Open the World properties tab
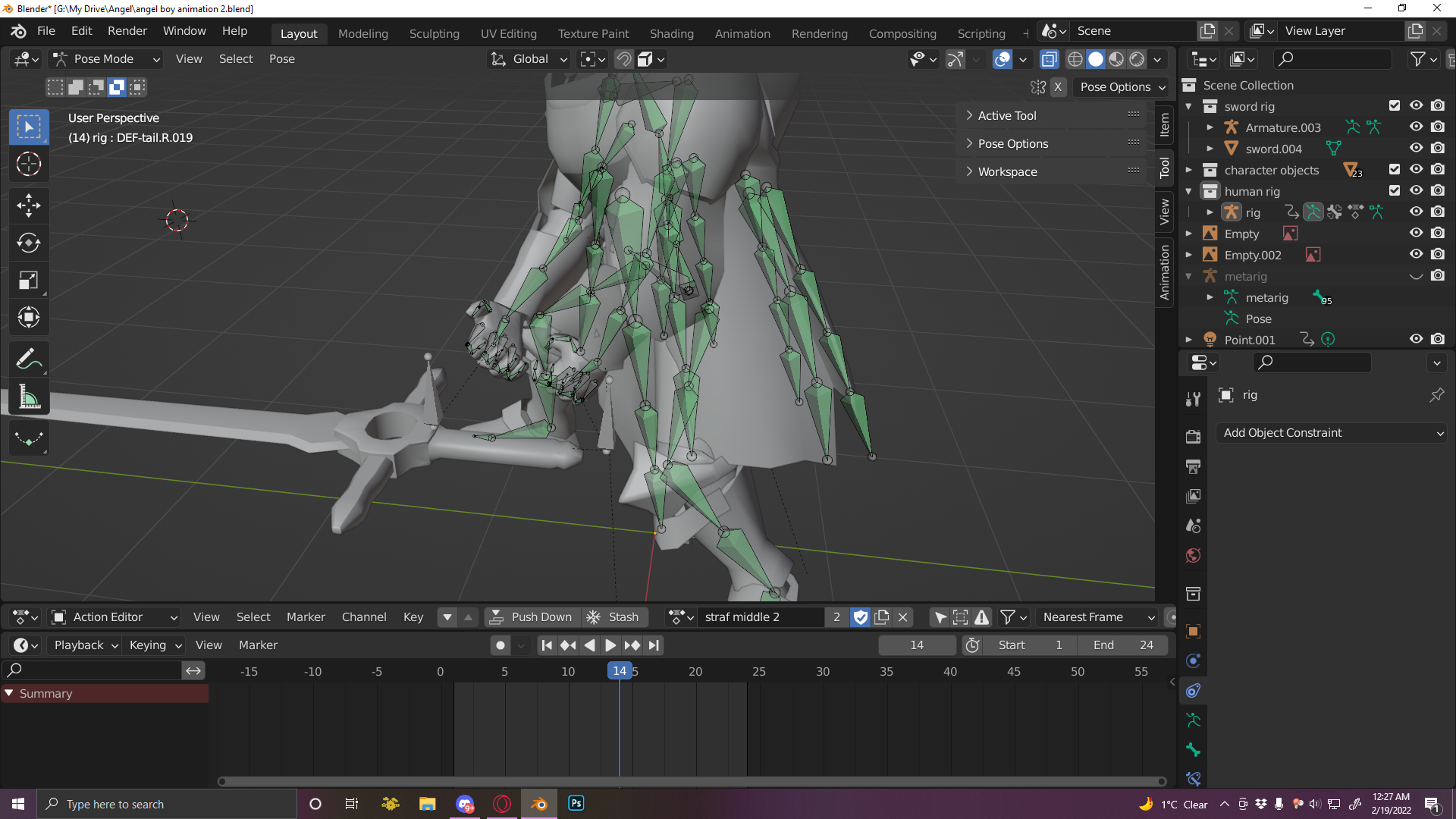1456x819 pixels. (x=1193, y=556)
